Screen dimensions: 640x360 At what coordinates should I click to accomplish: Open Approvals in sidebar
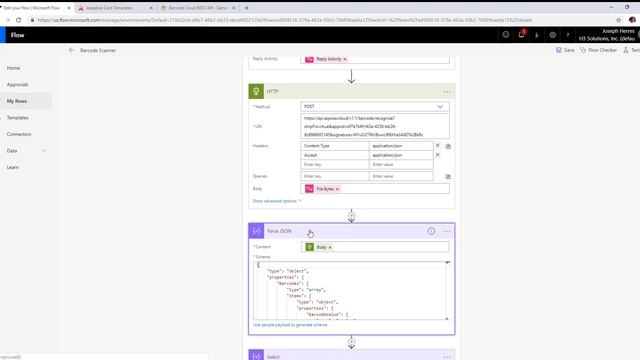[x=18, y=84]
